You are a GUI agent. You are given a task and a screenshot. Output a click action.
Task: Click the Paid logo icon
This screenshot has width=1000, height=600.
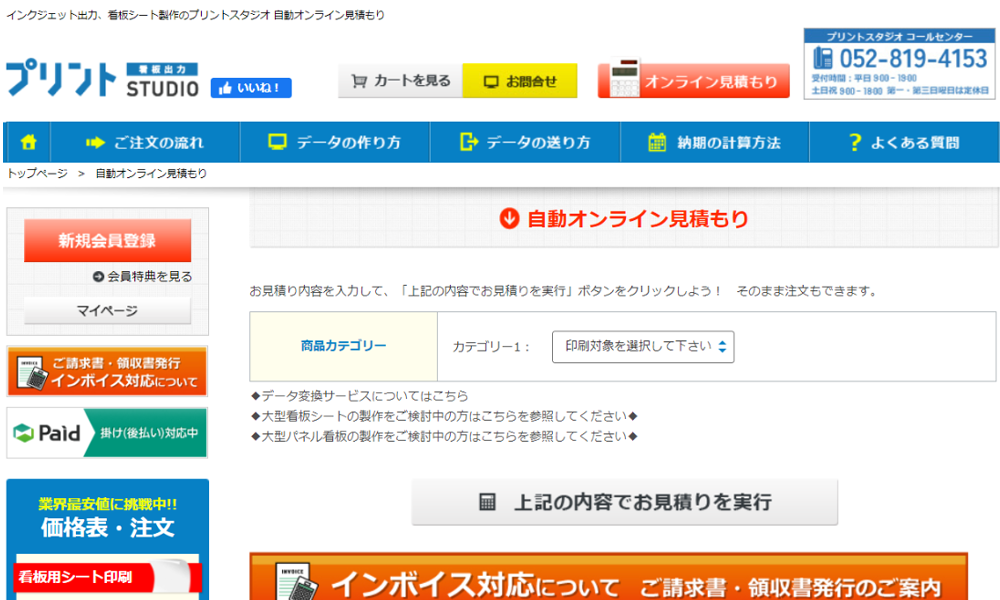23,433
